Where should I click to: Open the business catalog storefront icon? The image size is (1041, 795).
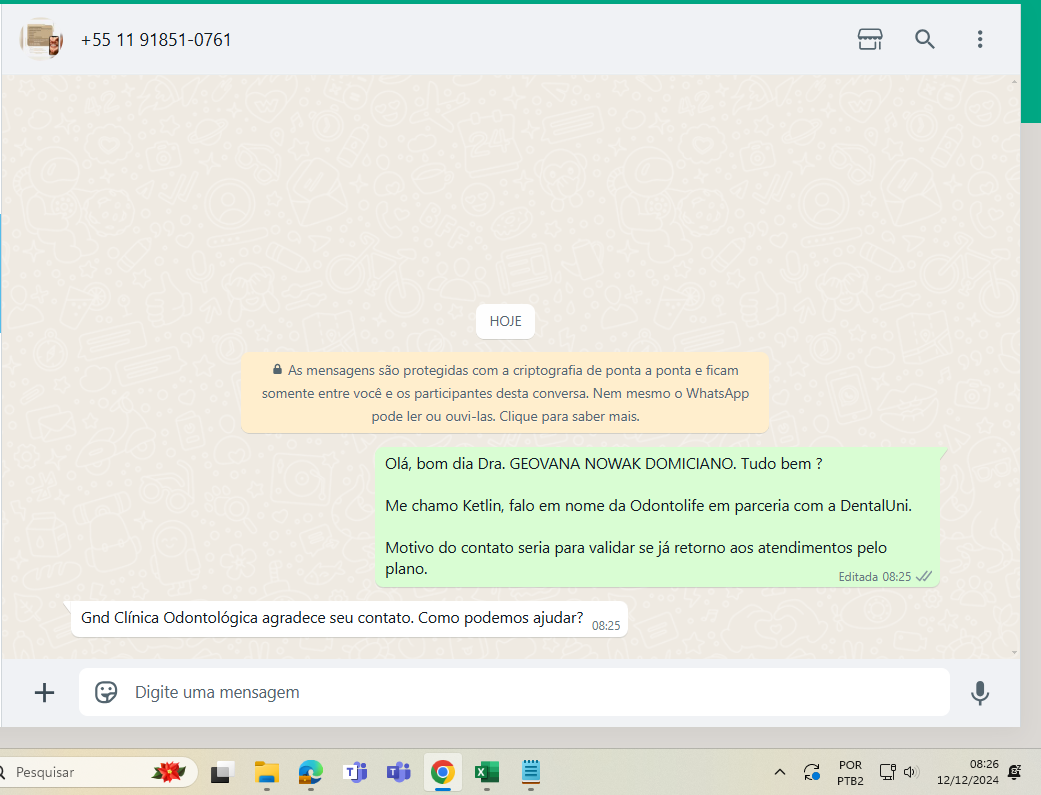(x=870, y=39)
